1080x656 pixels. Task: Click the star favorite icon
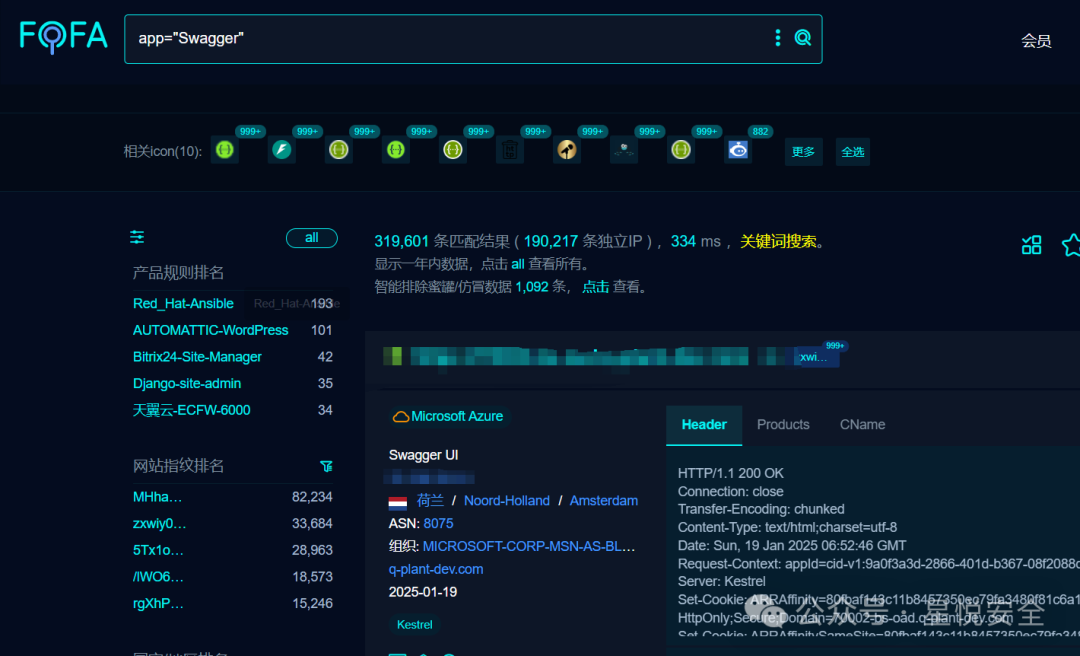pyautogui.click(x=1072, y=245)
